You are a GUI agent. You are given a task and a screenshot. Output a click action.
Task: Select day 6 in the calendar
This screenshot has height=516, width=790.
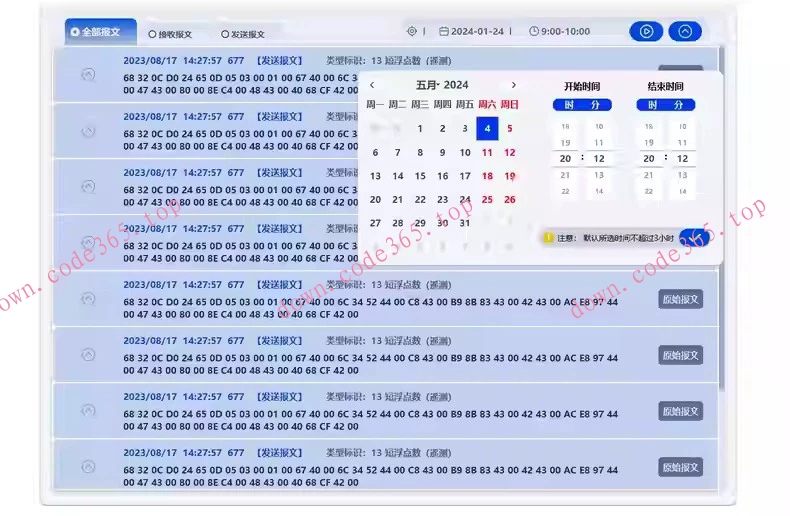click(x=375, y=152)
